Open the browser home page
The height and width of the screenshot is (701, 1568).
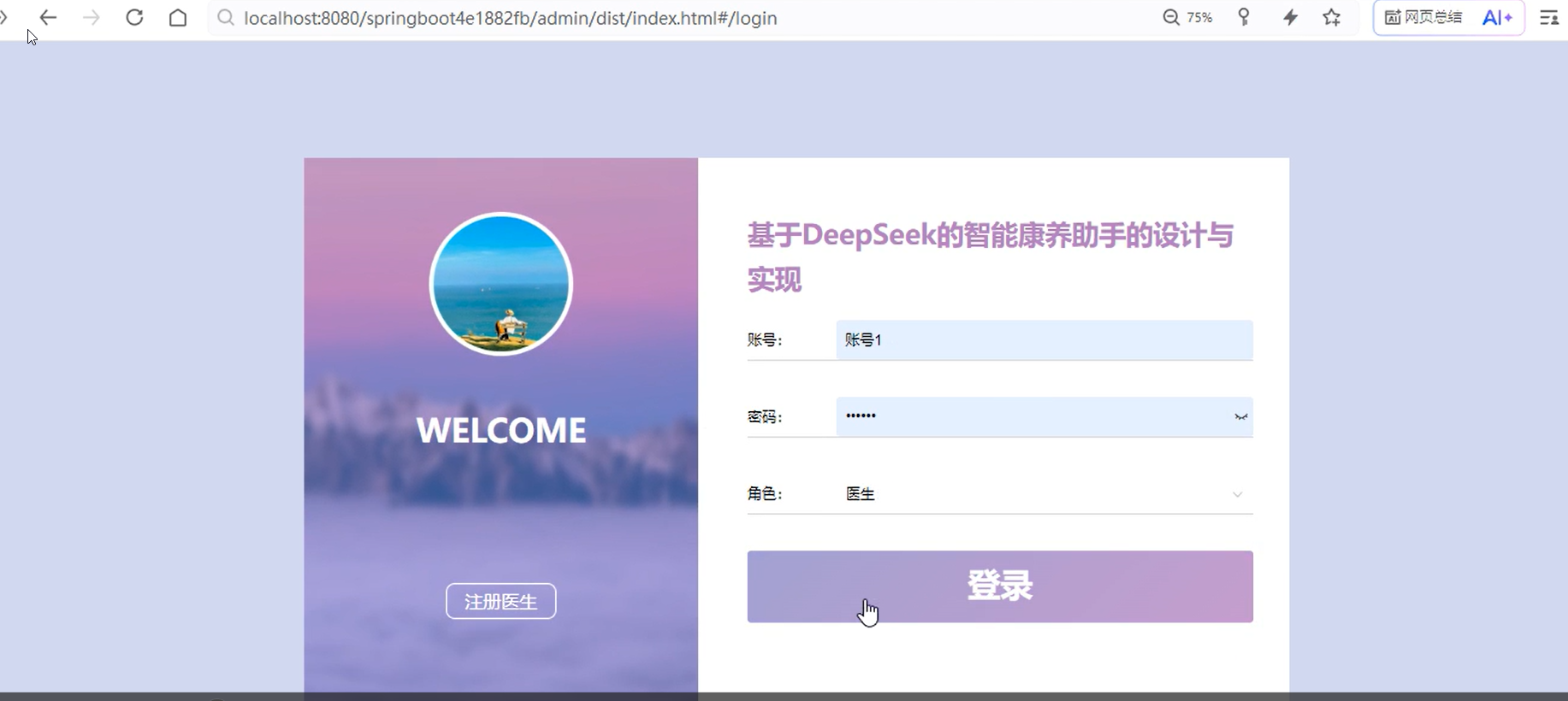pyautogui.click(x=178, y=17)
